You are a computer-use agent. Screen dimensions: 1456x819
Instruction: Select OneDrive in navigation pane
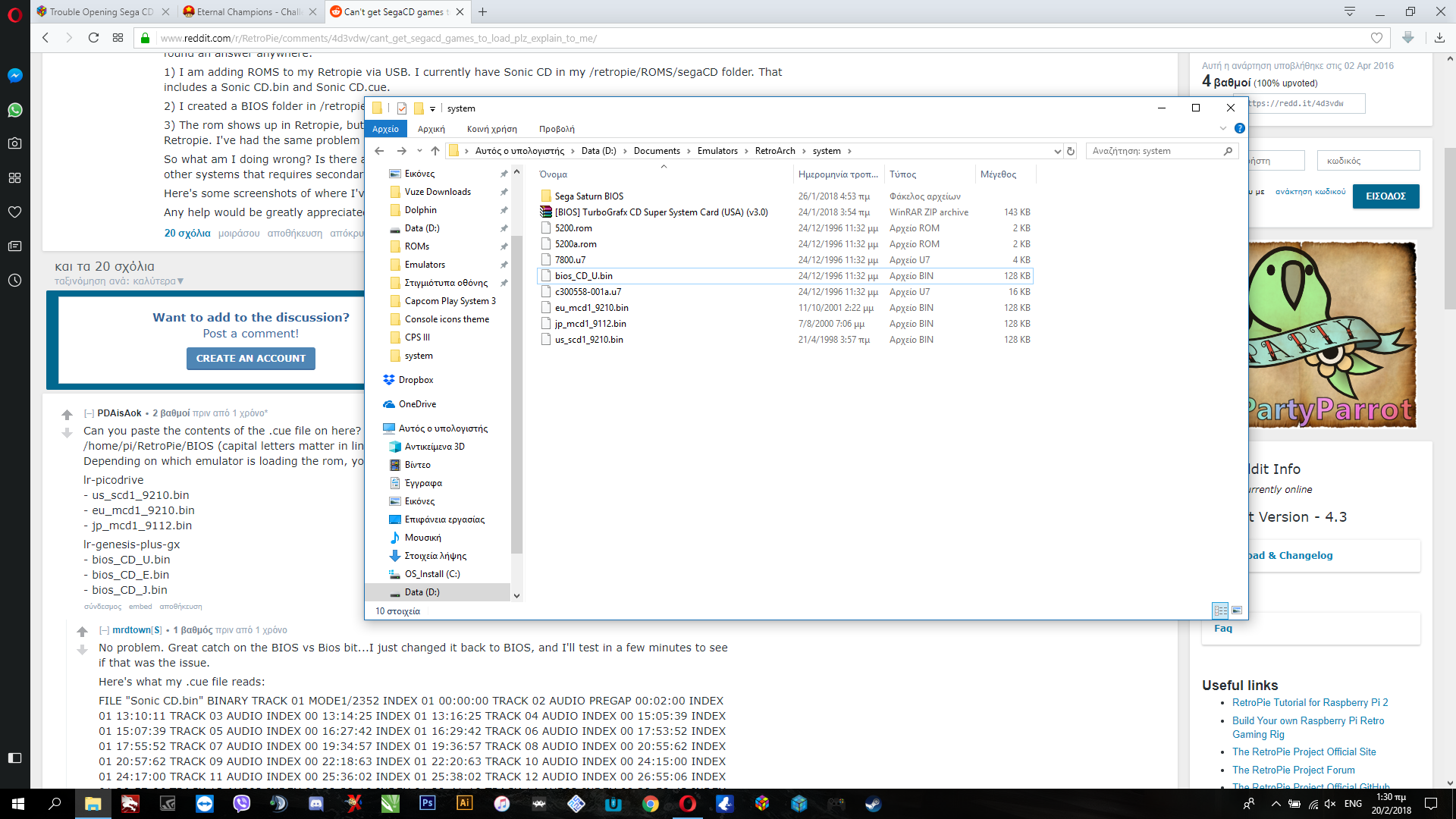(x=417, y=404)
